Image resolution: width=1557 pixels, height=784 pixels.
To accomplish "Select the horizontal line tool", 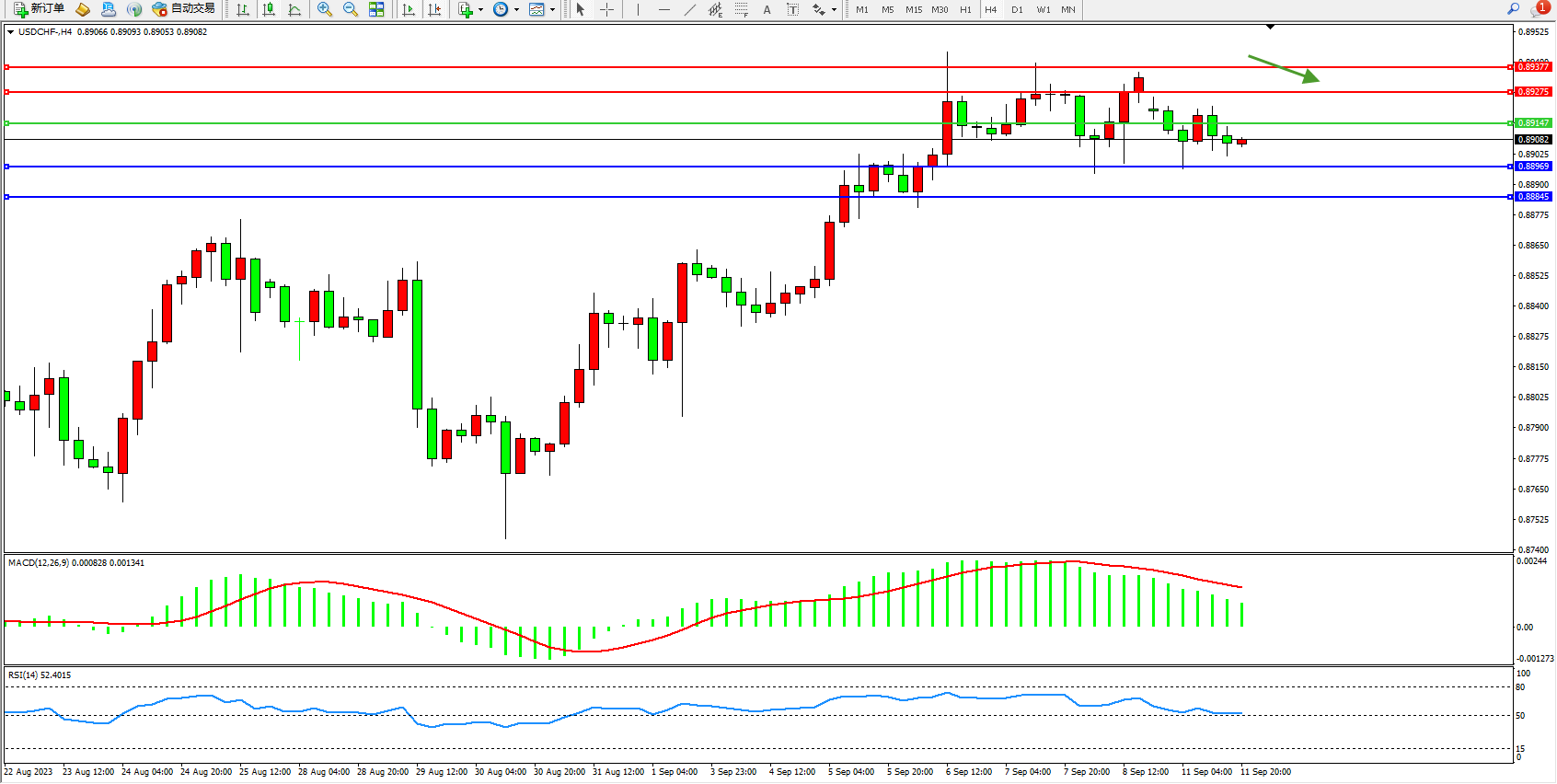I will click(x=663, y=9).
